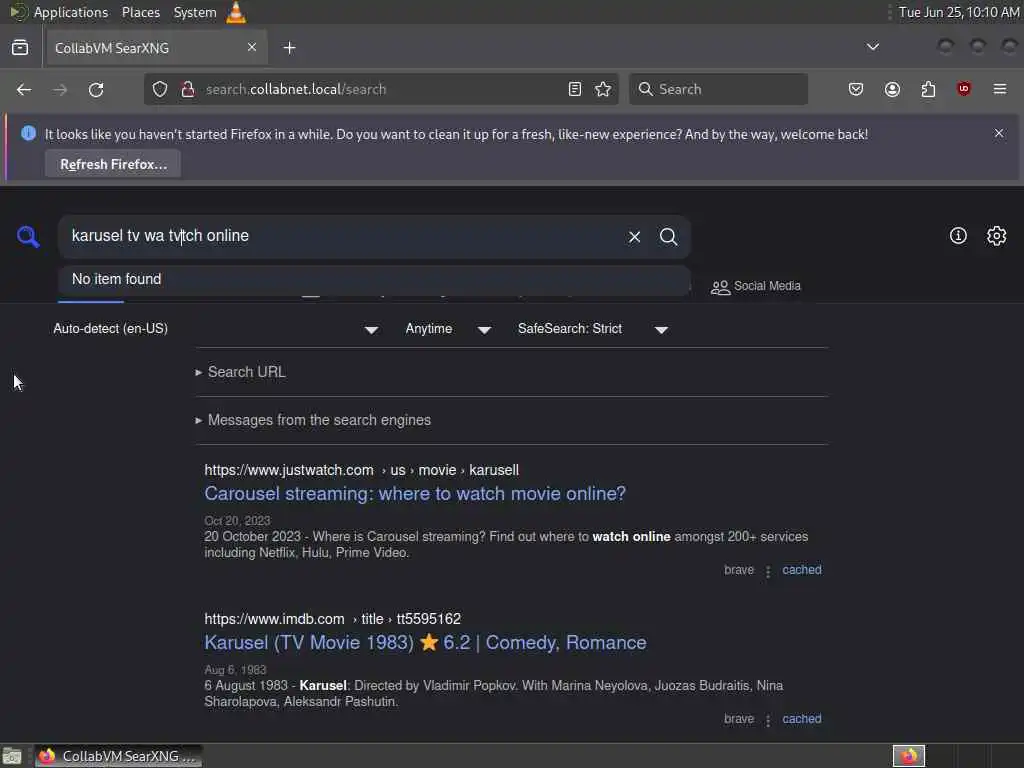
Task: Open a new tab with the plus button
Action: [x=289, y=48]
